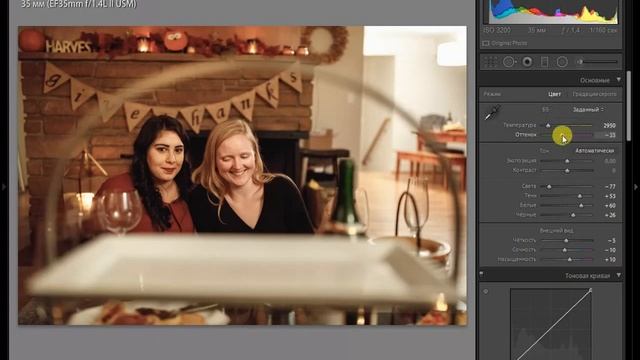Click the Оттенок slider track

click(567, 135)
